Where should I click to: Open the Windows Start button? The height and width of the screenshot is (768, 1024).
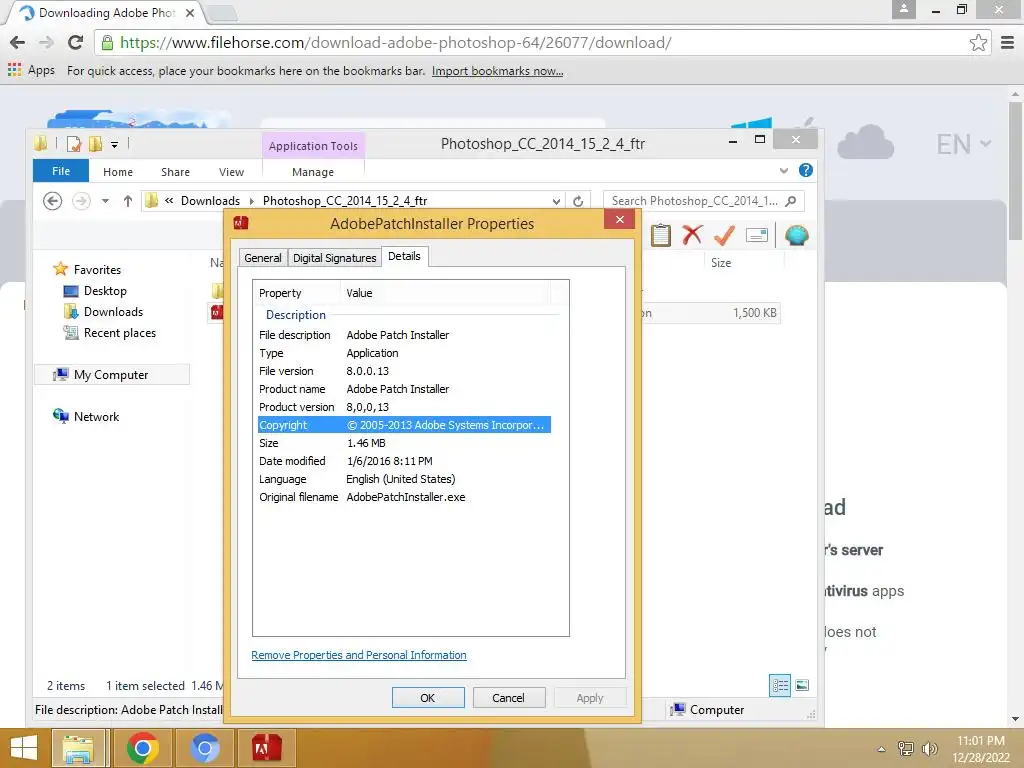pos(24,748)
